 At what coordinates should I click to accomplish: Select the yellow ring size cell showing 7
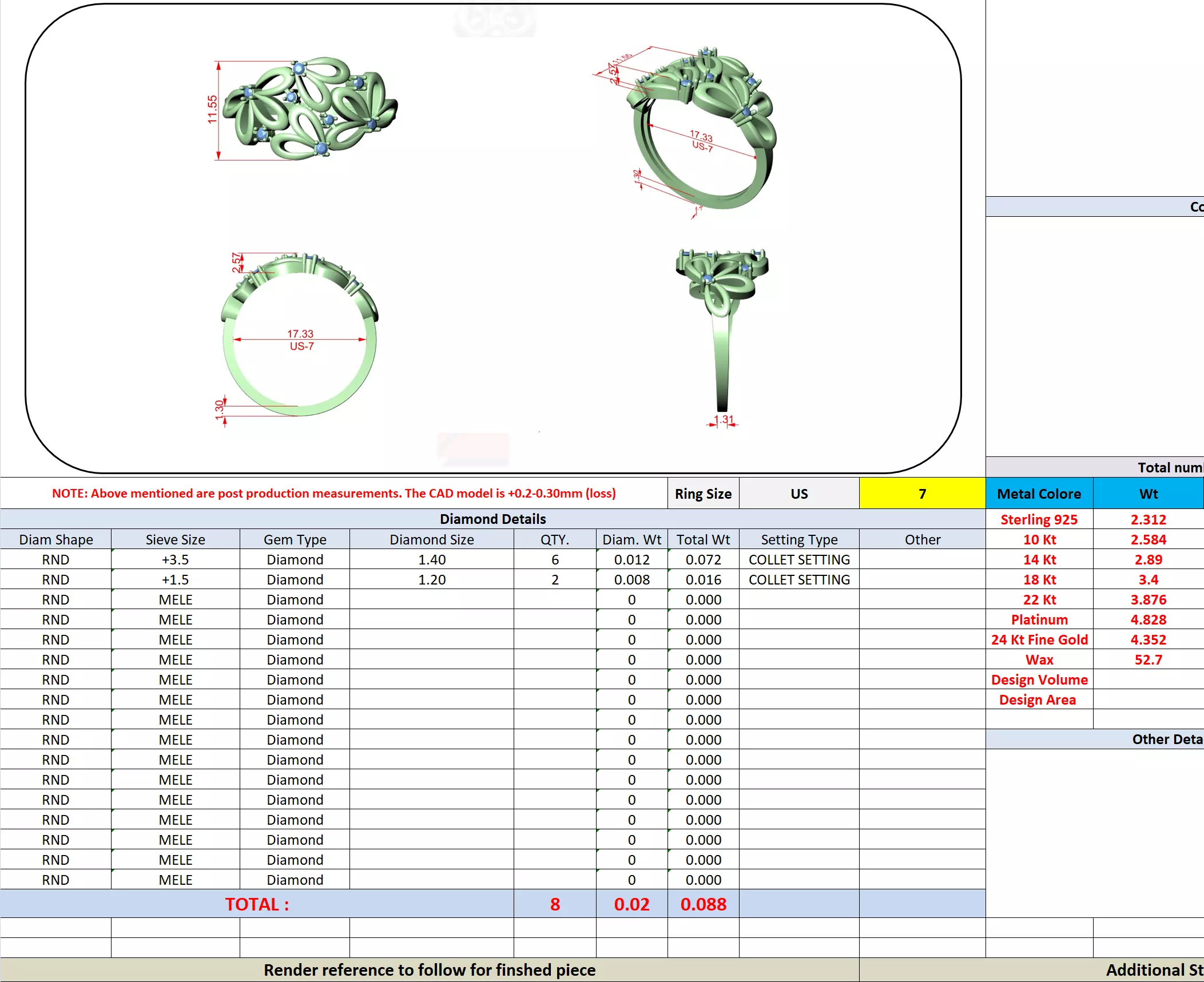point(921,494)
